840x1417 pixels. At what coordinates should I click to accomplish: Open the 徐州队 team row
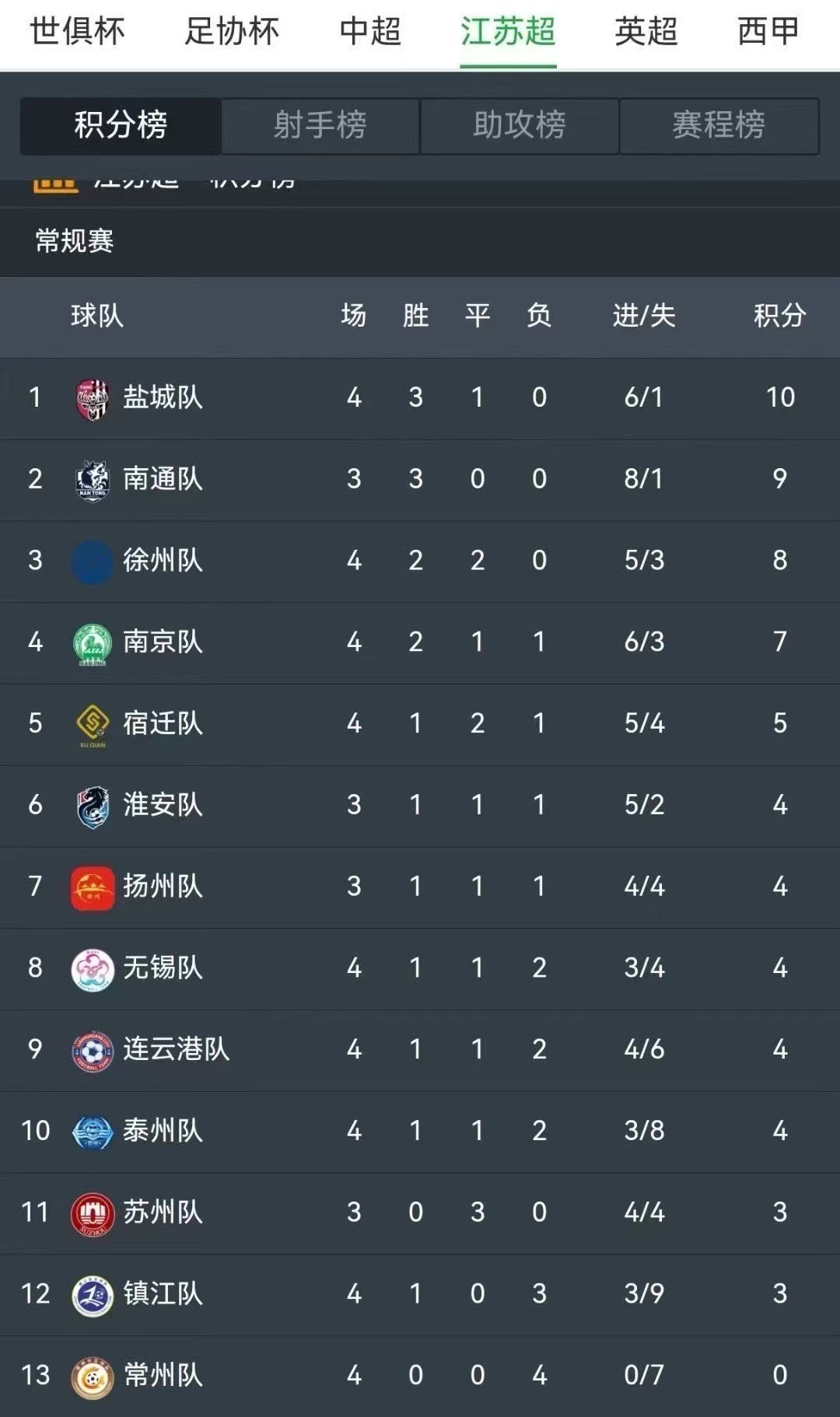tap(420, 561)
